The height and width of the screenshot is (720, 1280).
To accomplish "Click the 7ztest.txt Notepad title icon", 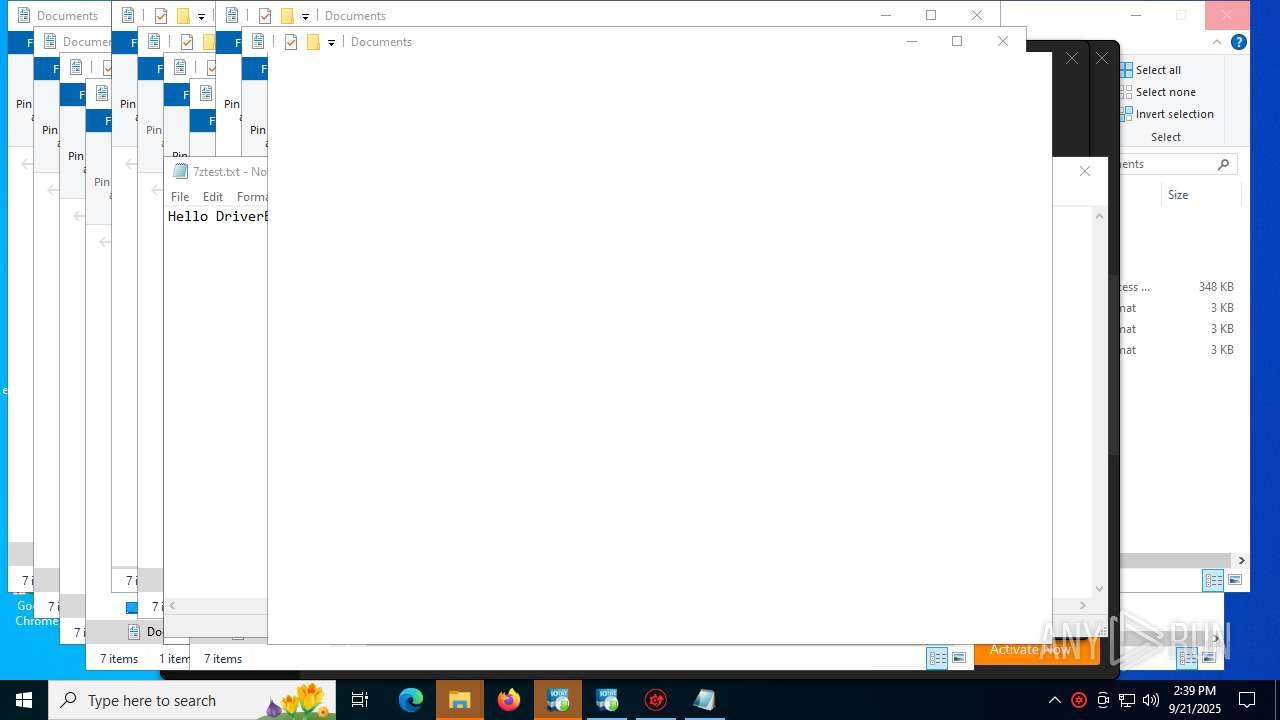I will (180, 171).
